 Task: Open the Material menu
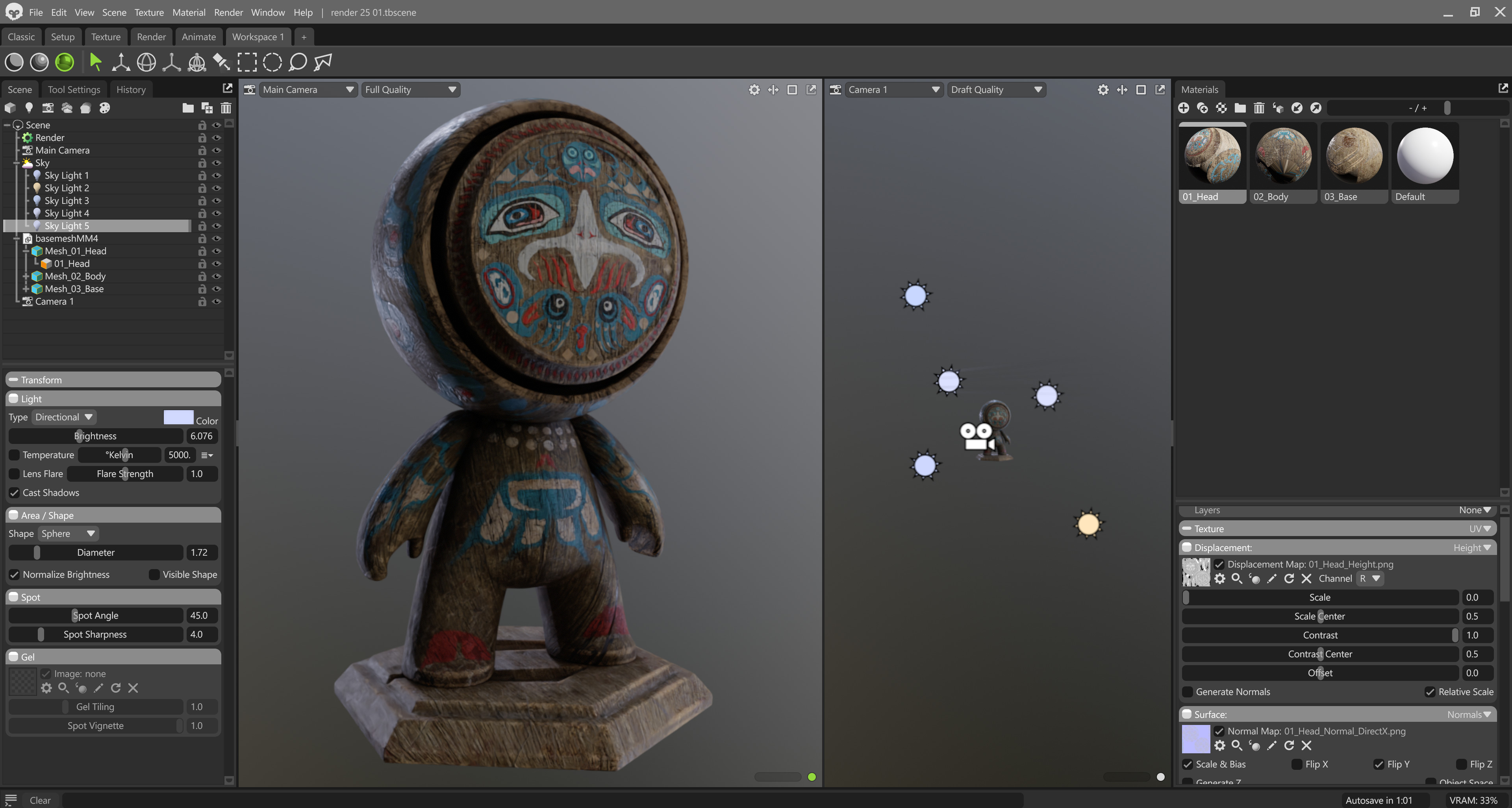[189, 12]
